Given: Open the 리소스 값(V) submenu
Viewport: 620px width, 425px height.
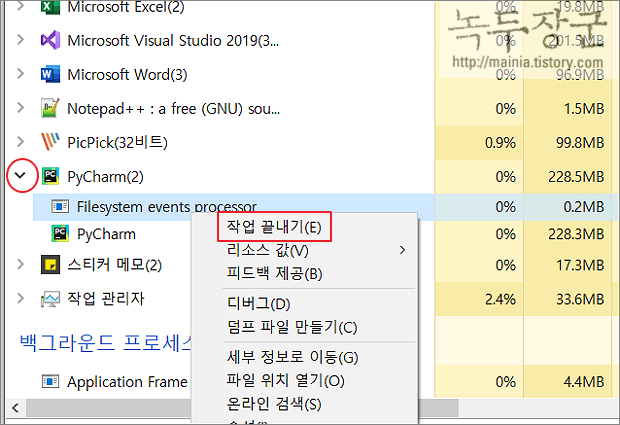Looking at the screenshot, I should click(304, 250).
